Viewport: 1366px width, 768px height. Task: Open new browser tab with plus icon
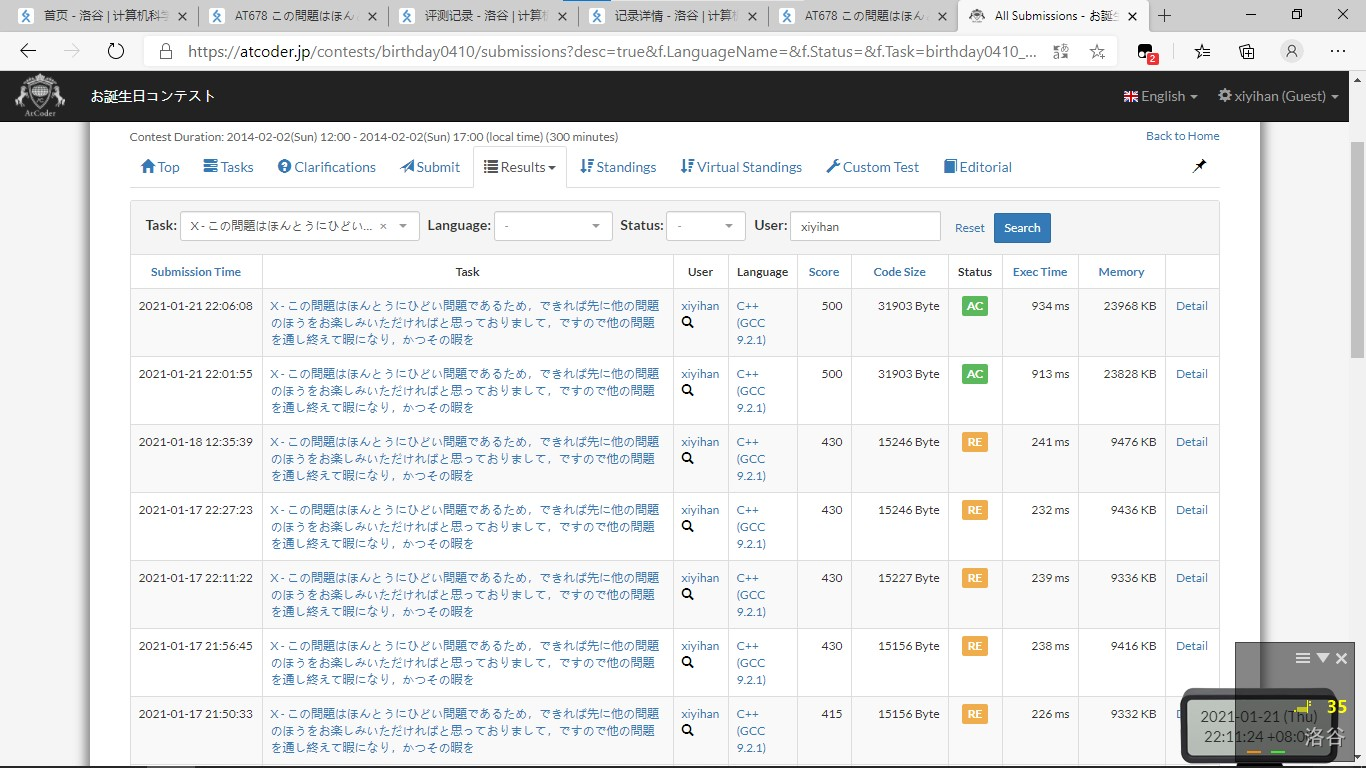(1164, 16)
